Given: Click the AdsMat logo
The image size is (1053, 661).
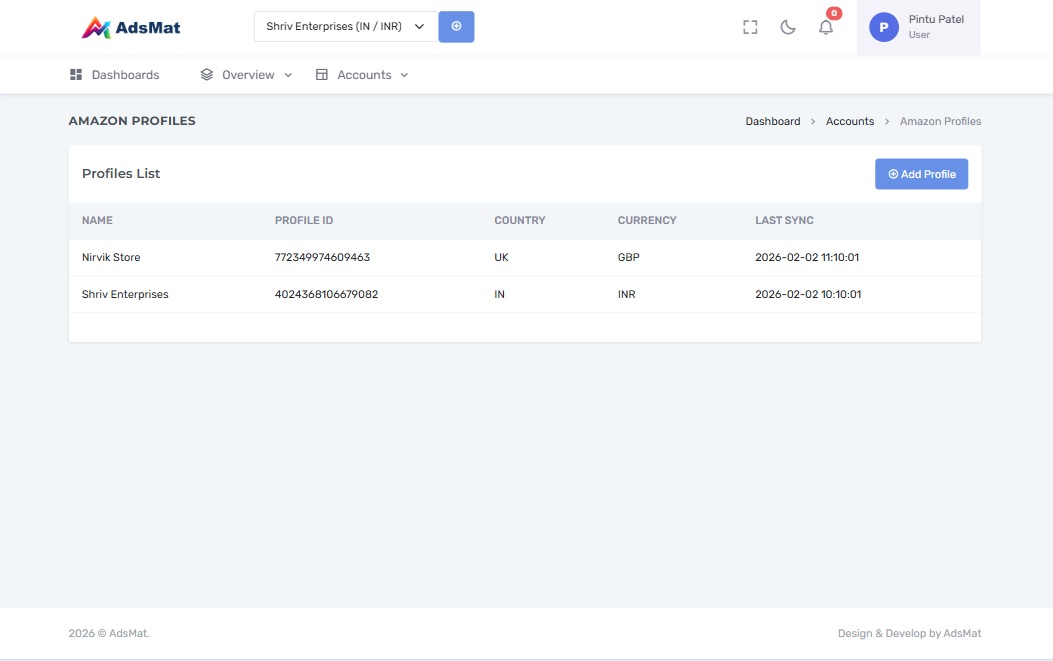Looking at the screenshot, I should tap(131, 28).
